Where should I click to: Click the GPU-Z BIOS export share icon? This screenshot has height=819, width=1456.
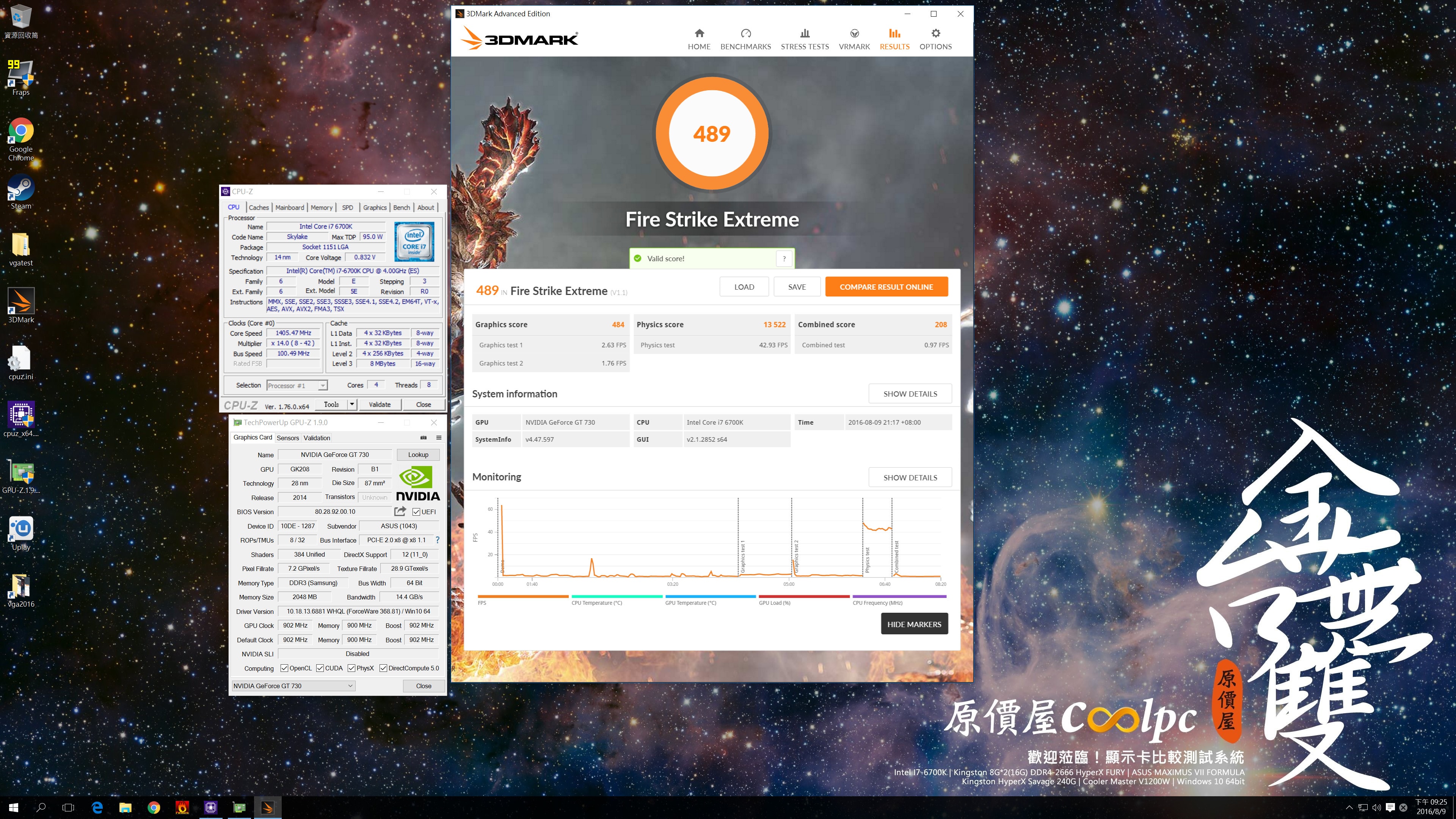coord(400,511)
